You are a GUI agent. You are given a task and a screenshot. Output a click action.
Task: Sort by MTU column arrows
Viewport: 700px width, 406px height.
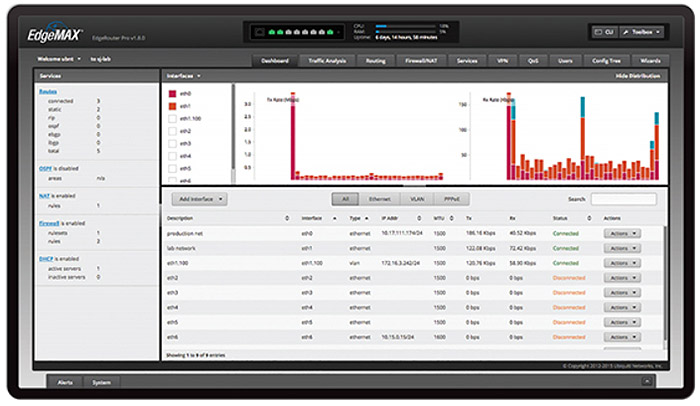pos(451,218)
